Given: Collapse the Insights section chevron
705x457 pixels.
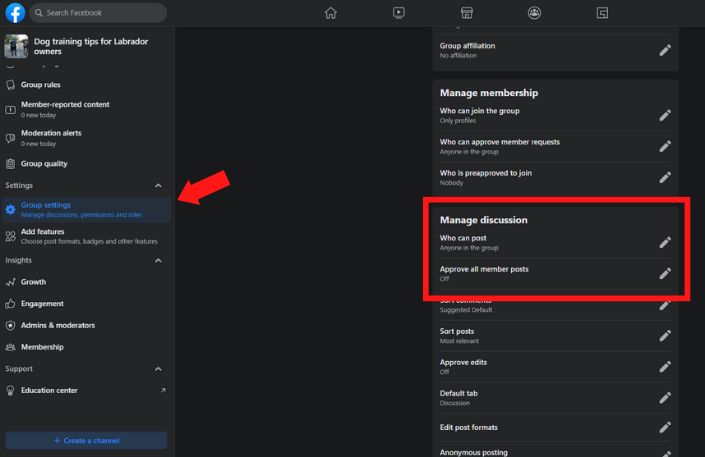Looking at the screenshot, I should [158, 260].
